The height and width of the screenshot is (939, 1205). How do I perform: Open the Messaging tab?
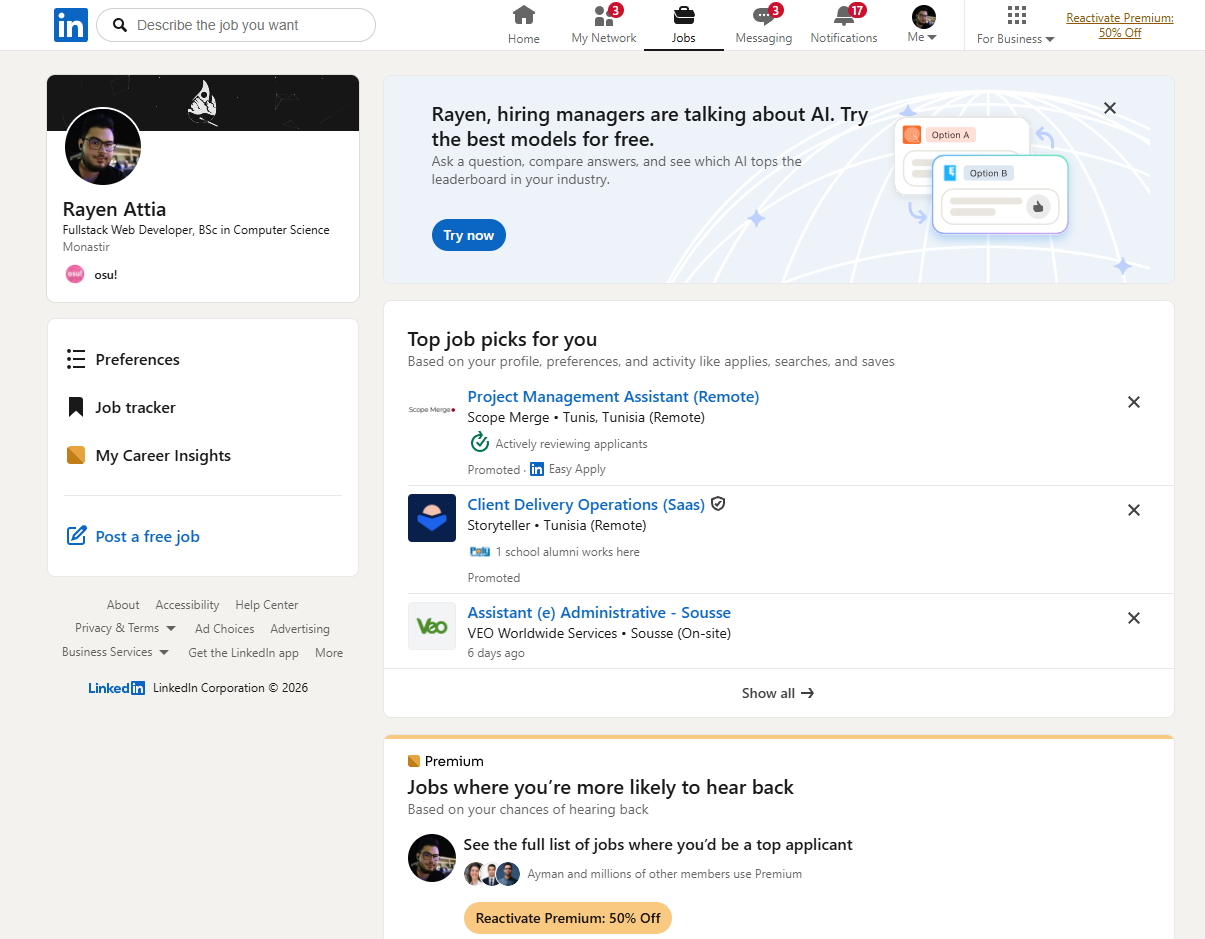coord(764,25)
